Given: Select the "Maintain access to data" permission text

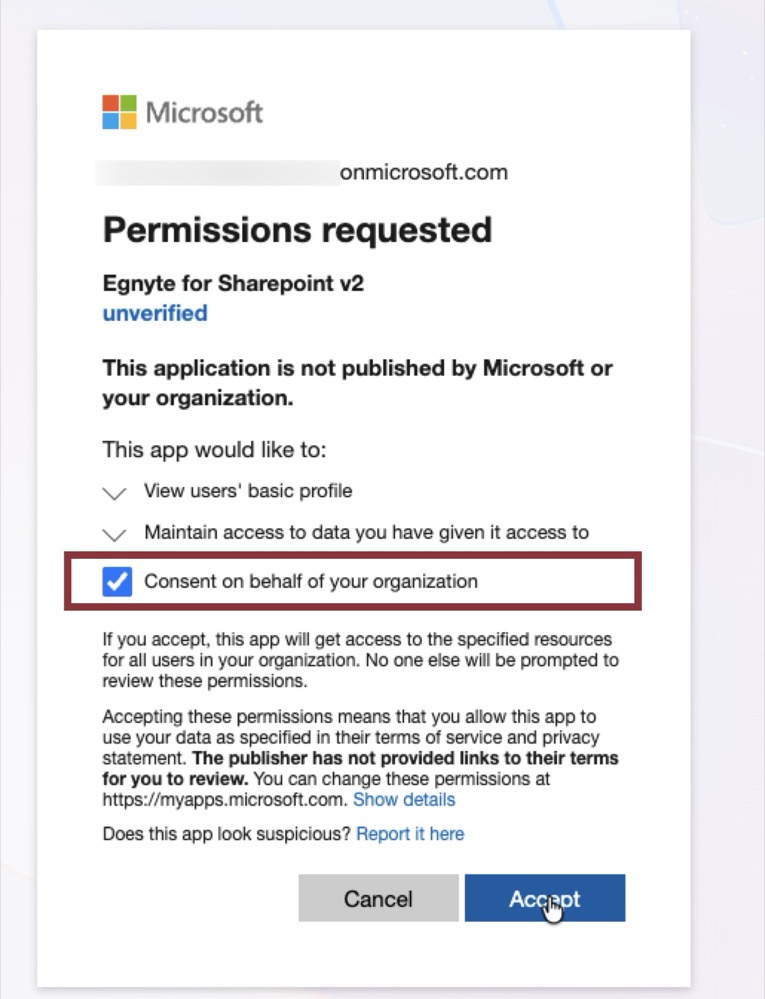Looking at the screenshot, I should (366, 532).
